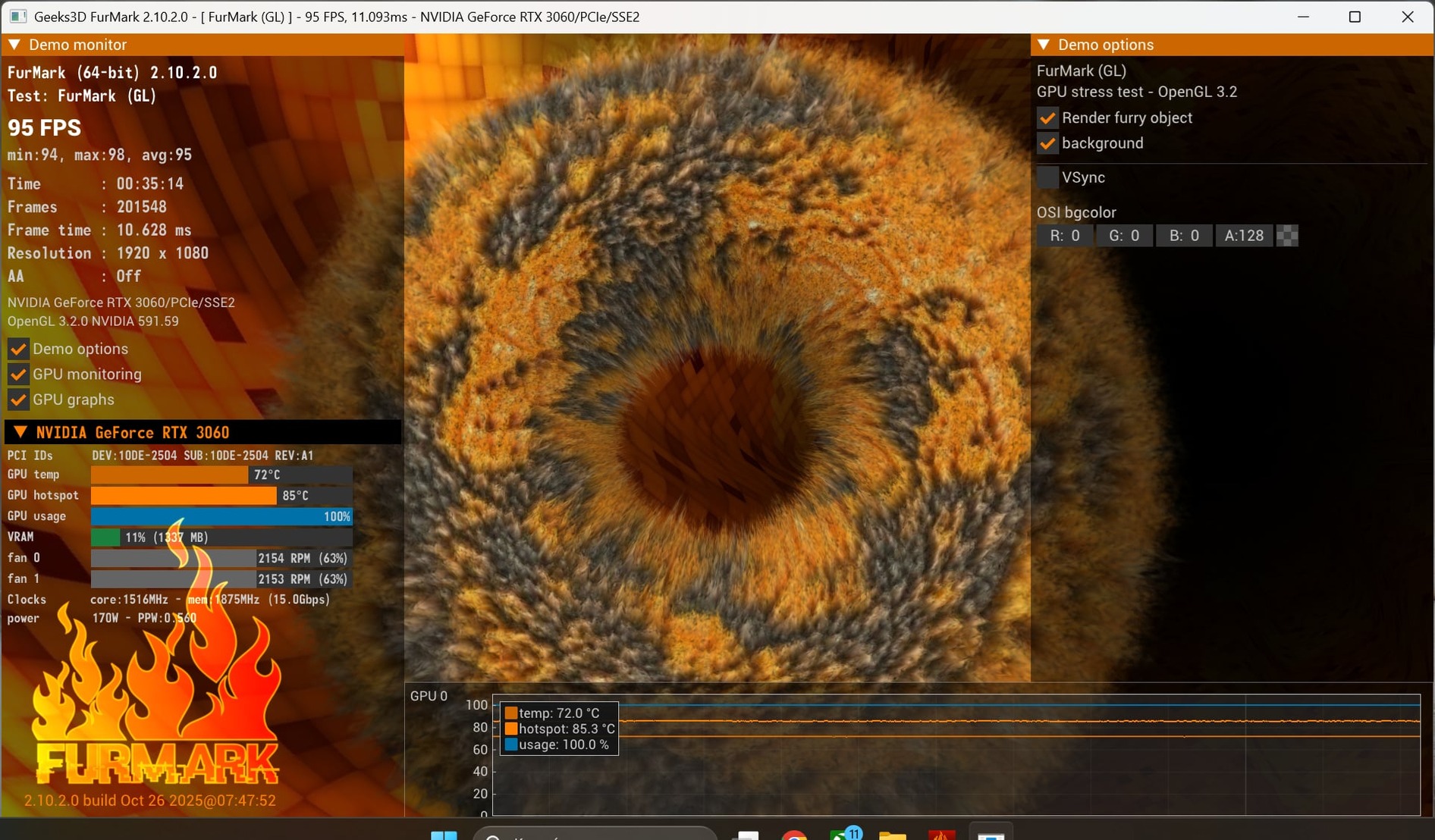The height and width of the screenshot is (840, 1435).
Task: Select the OSI bgcolor G value field
Action: point(1124,236)
